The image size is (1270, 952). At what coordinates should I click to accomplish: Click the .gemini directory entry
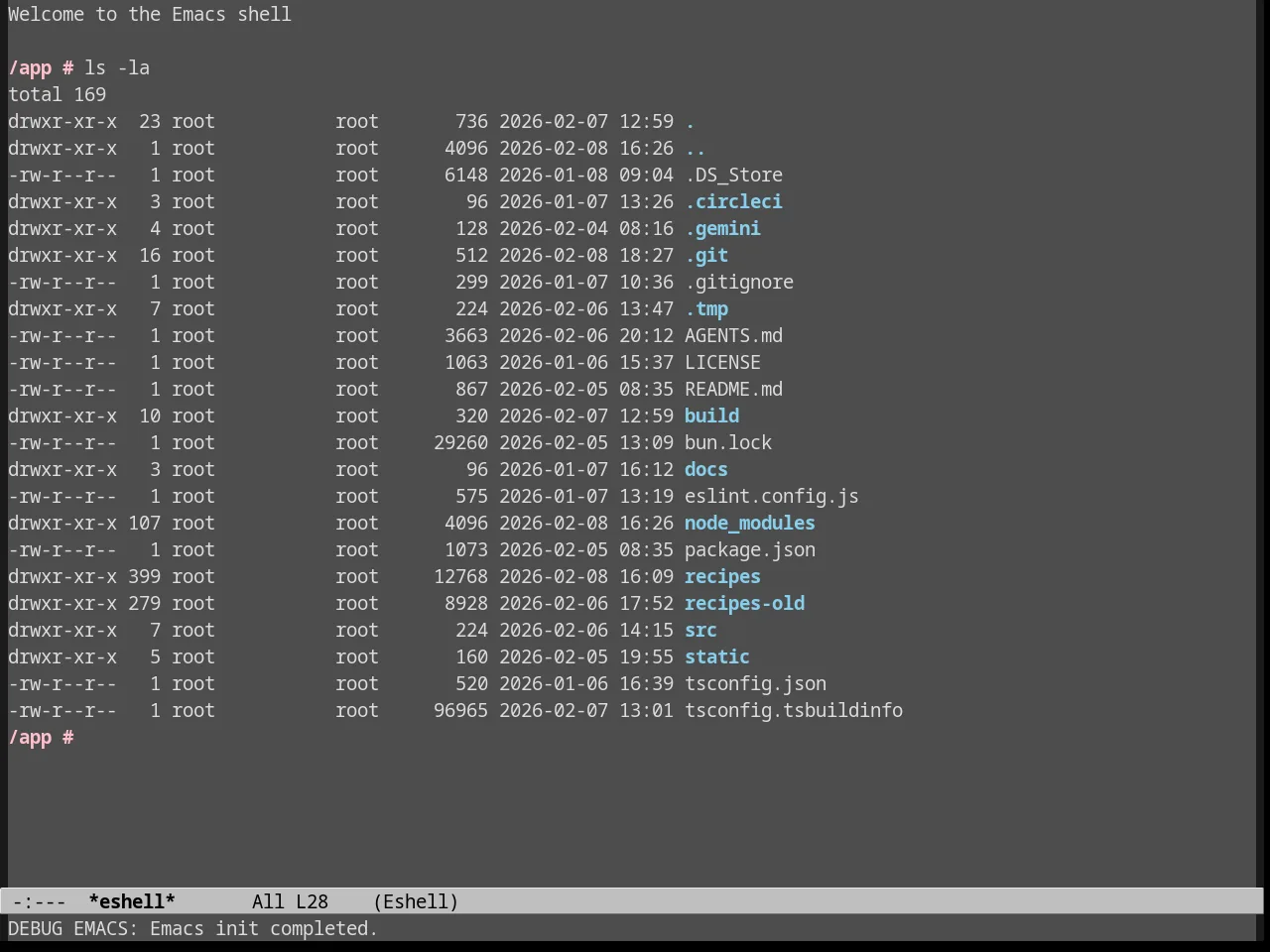722,228
